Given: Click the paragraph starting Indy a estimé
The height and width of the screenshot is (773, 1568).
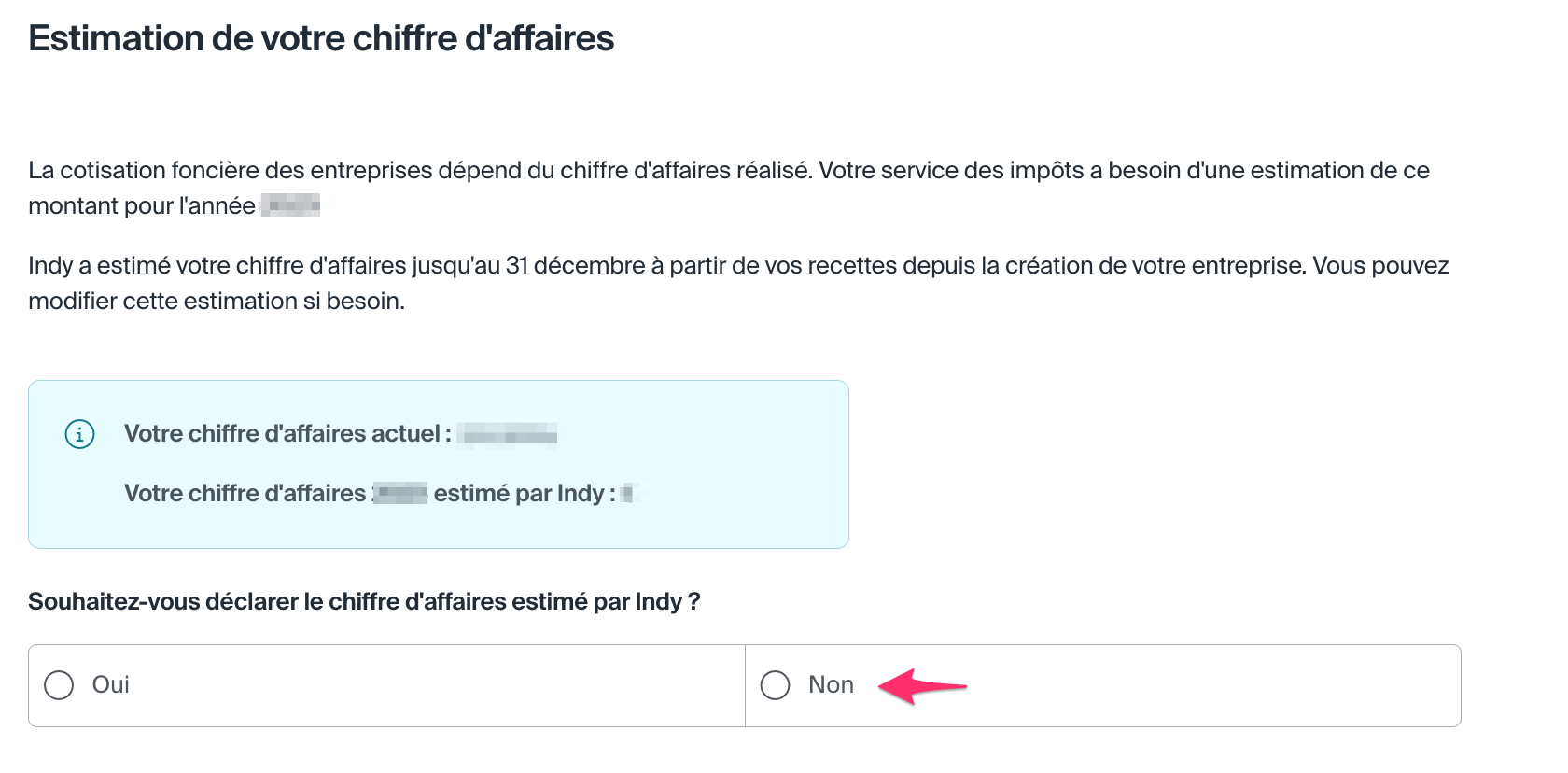Looking at the screenshot, I should point(737,266).
